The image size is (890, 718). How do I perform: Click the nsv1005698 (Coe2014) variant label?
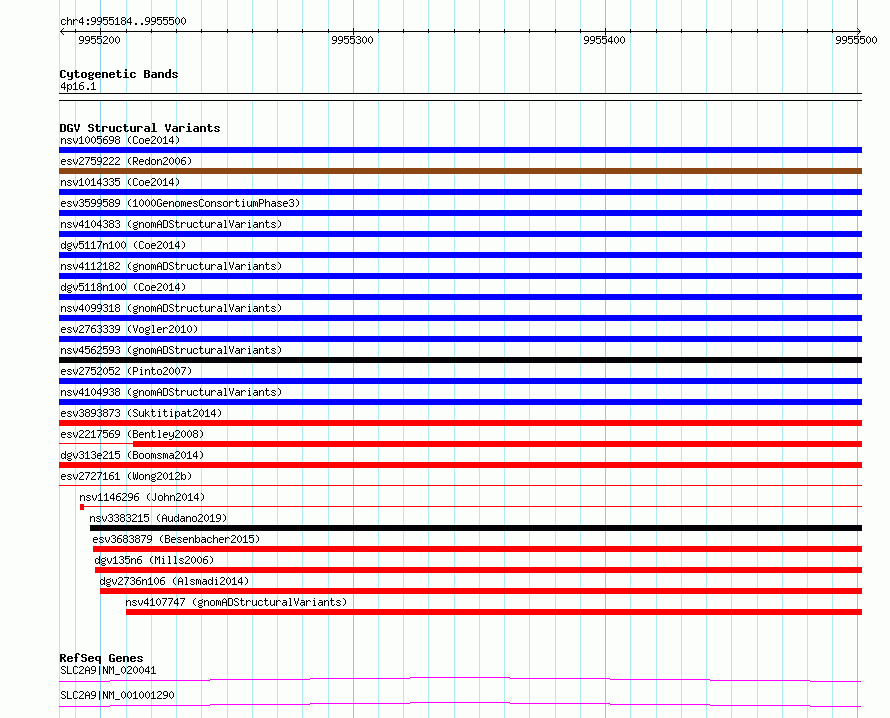(x=120, y=140)
